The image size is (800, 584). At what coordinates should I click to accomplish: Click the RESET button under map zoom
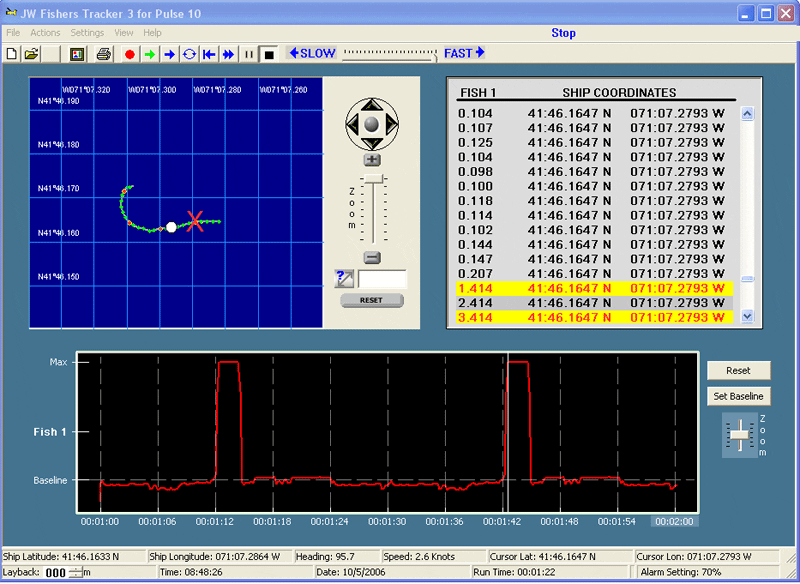click(372, 300)
